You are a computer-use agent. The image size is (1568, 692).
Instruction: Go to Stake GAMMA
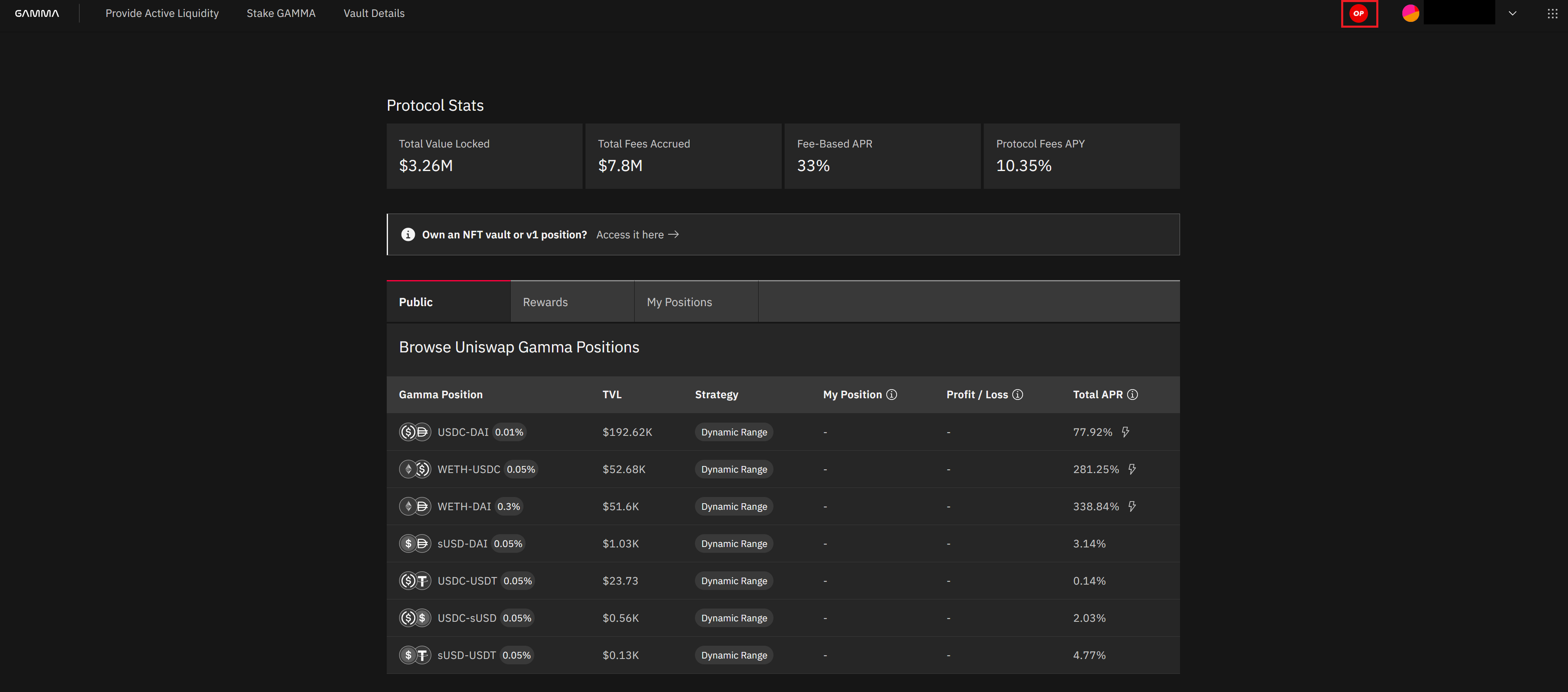(x=281, y=13)
